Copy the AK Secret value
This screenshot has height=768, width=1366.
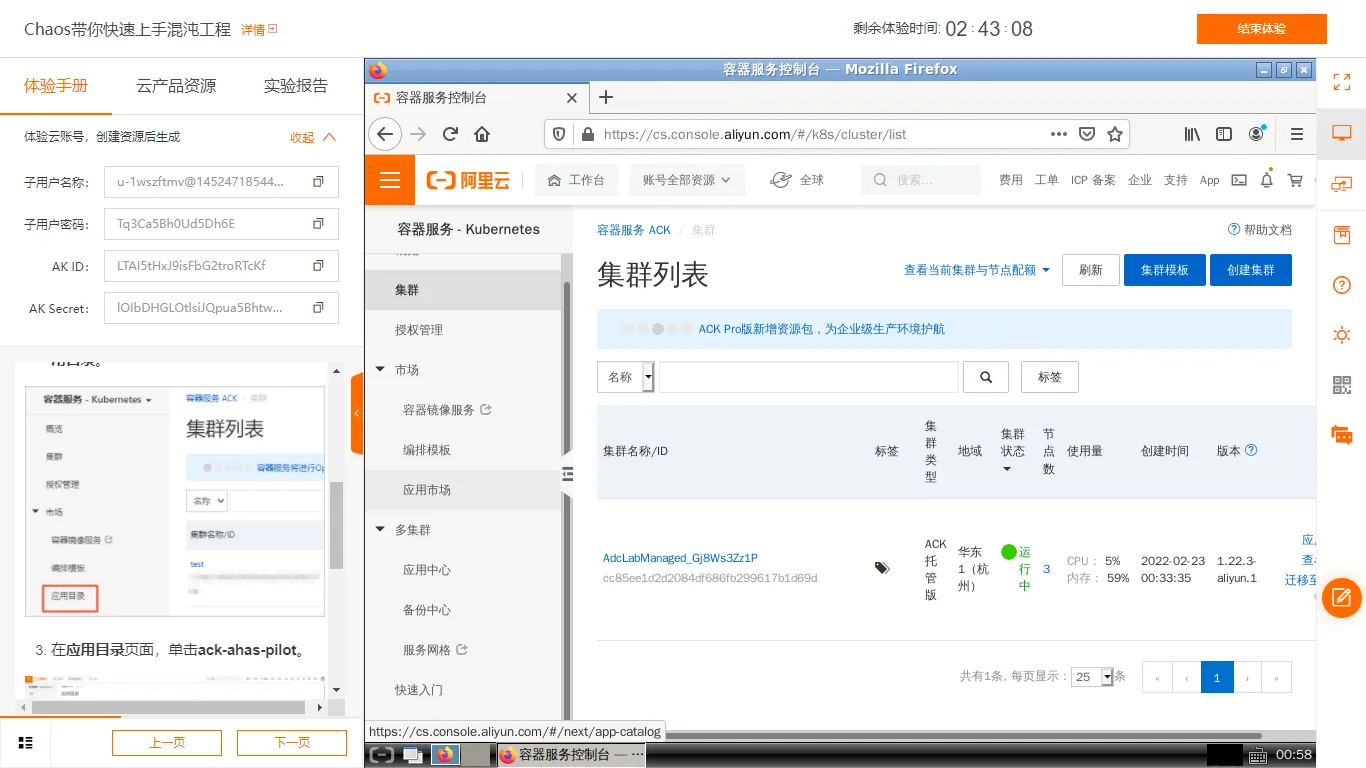coord(318,308)
